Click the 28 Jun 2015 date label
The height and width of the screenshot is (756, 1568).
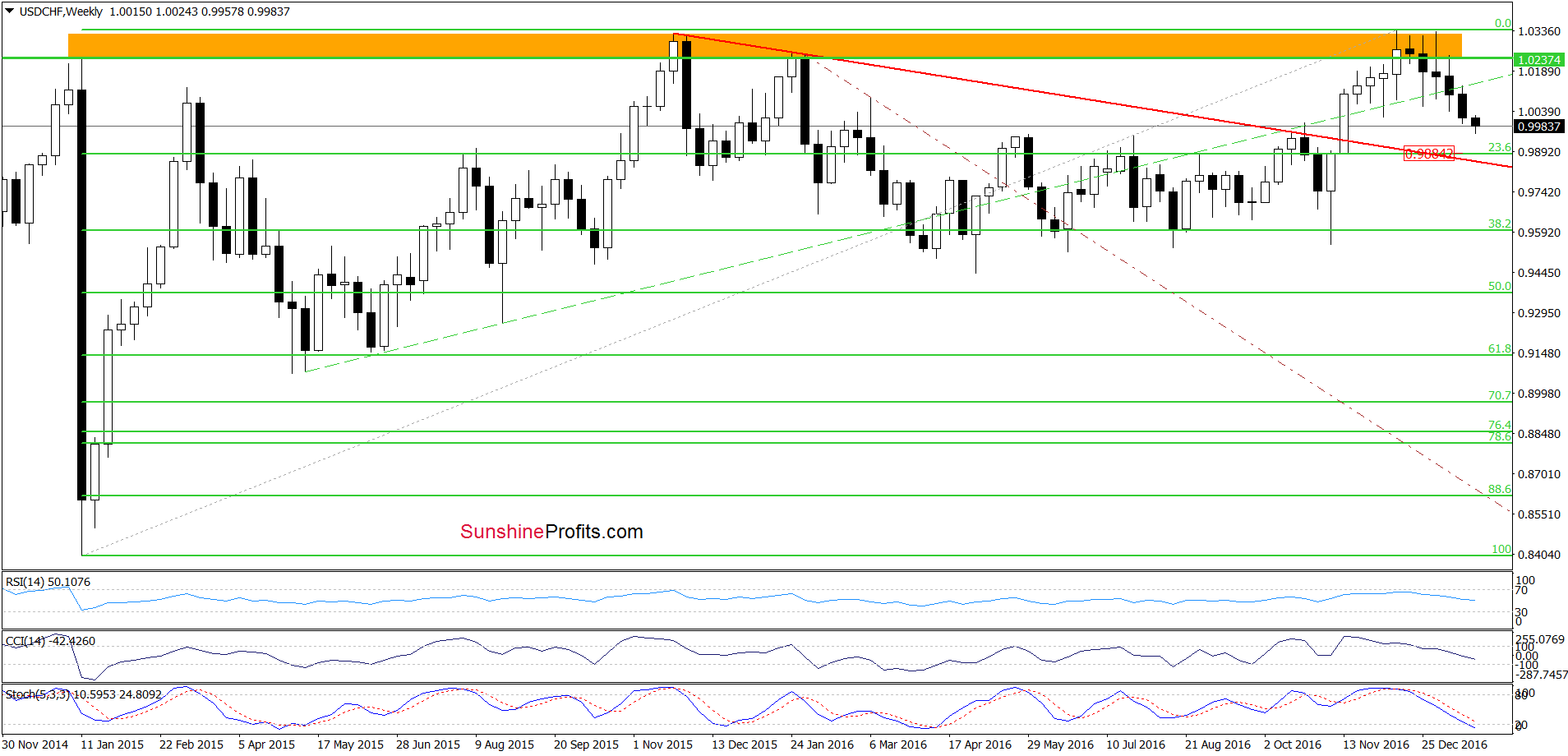428,744
